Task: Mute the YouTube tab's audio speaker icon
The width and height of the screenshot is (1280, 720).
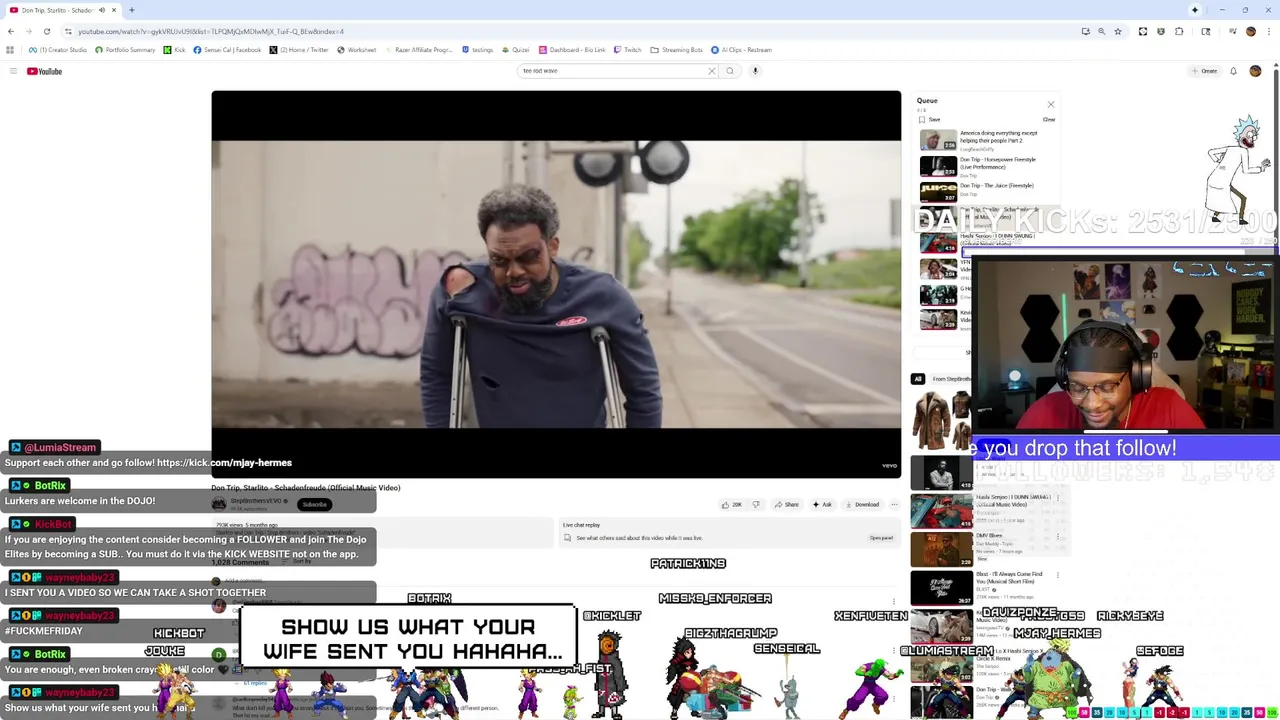Action: (x=102, y=10)
